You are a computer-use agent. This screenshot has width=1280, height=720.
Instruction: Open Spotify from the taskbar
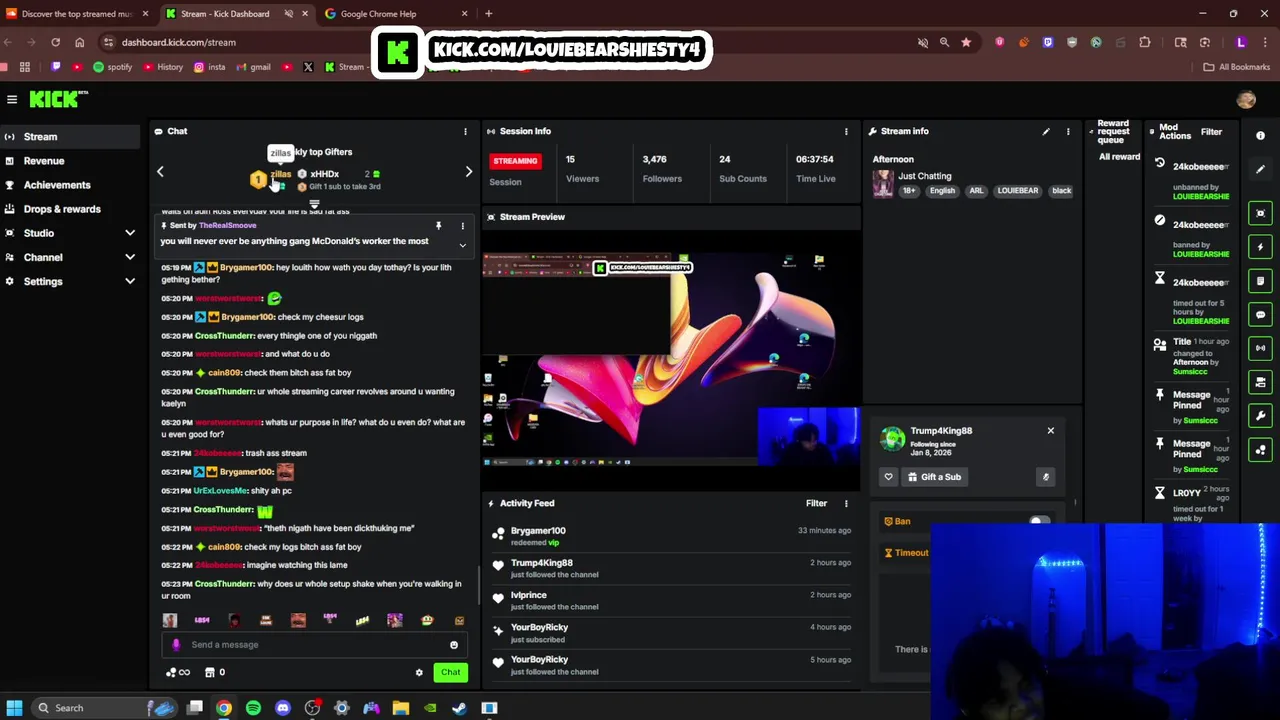coord(253,708)
